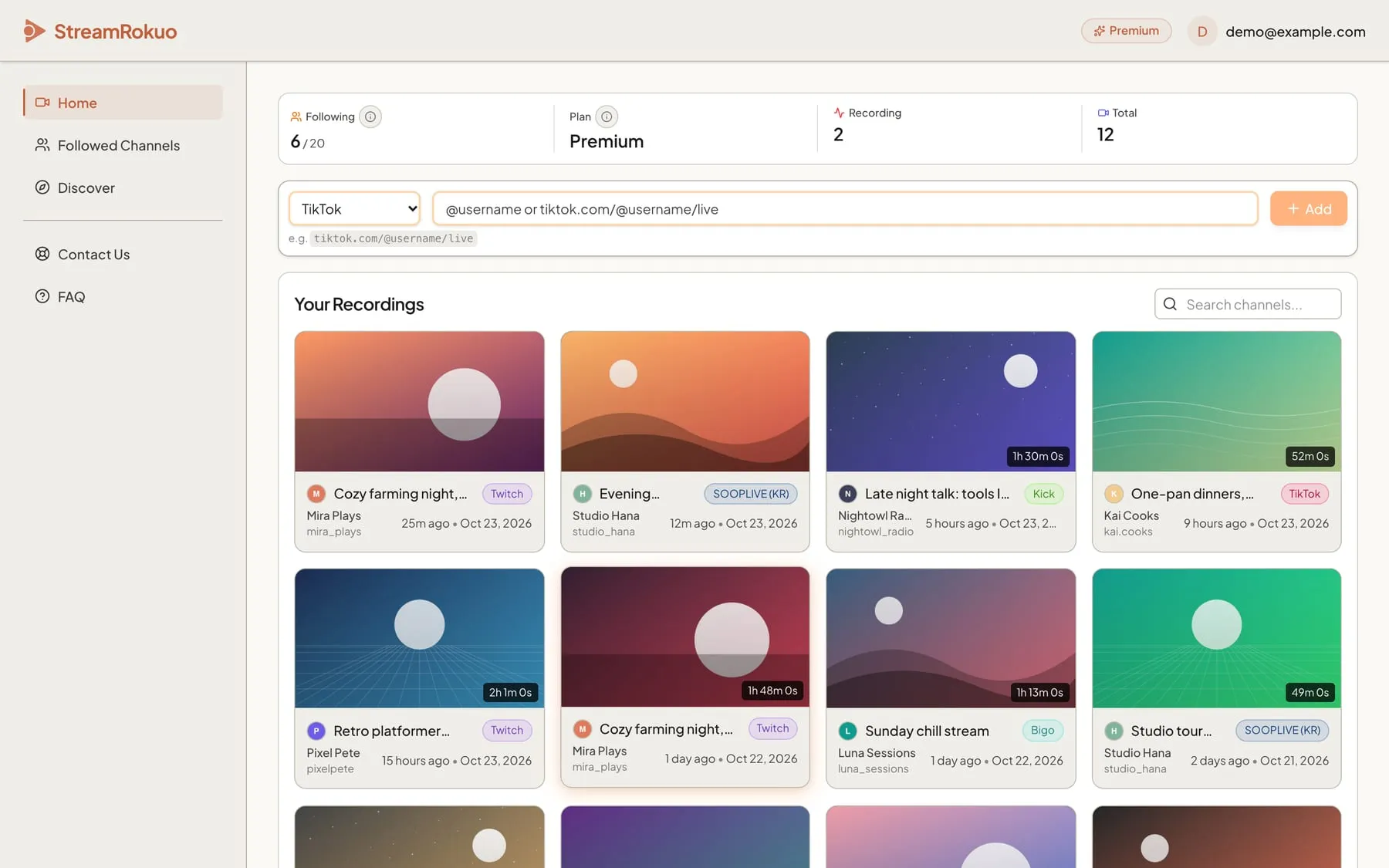Open Retro platformer thumbnail
Image resolution: width=1389 pixels, height=868 pixels.
tap(419, 638)
